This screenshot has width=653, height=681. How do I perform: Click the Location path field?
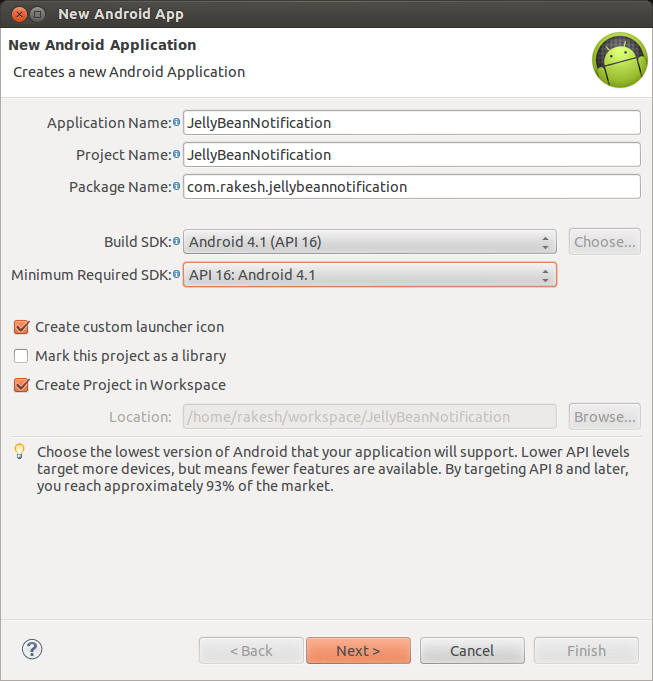[370, 417]
